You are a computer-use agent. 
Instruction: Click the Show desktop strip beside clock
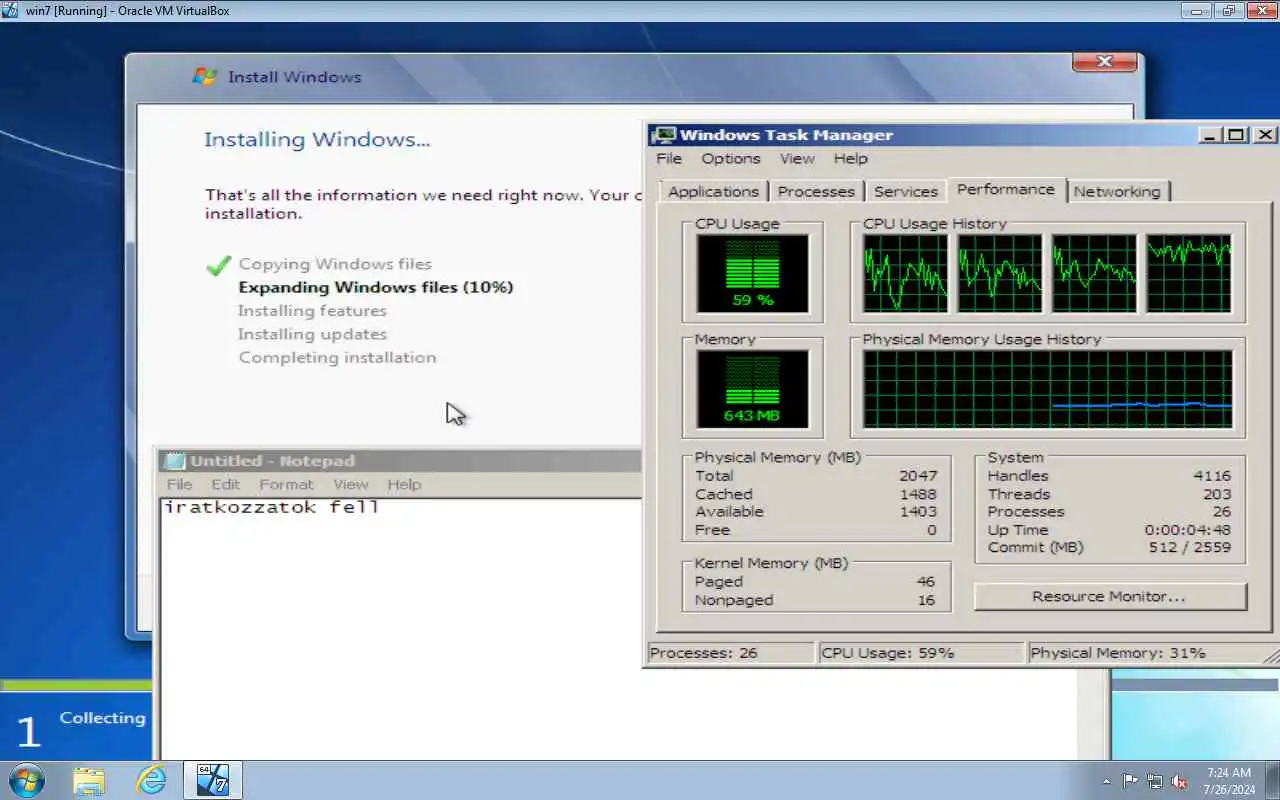click(1272, 780)
